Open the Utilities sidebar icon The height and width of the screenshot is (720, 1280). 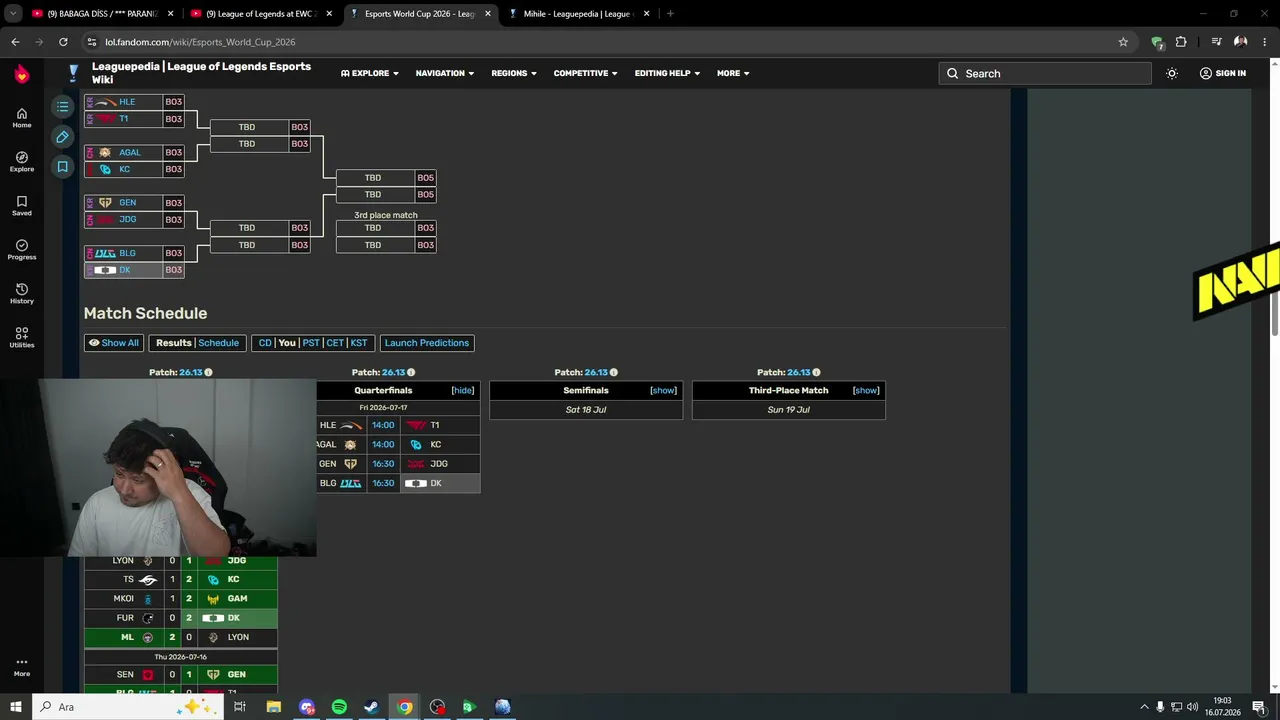(21, 338)
